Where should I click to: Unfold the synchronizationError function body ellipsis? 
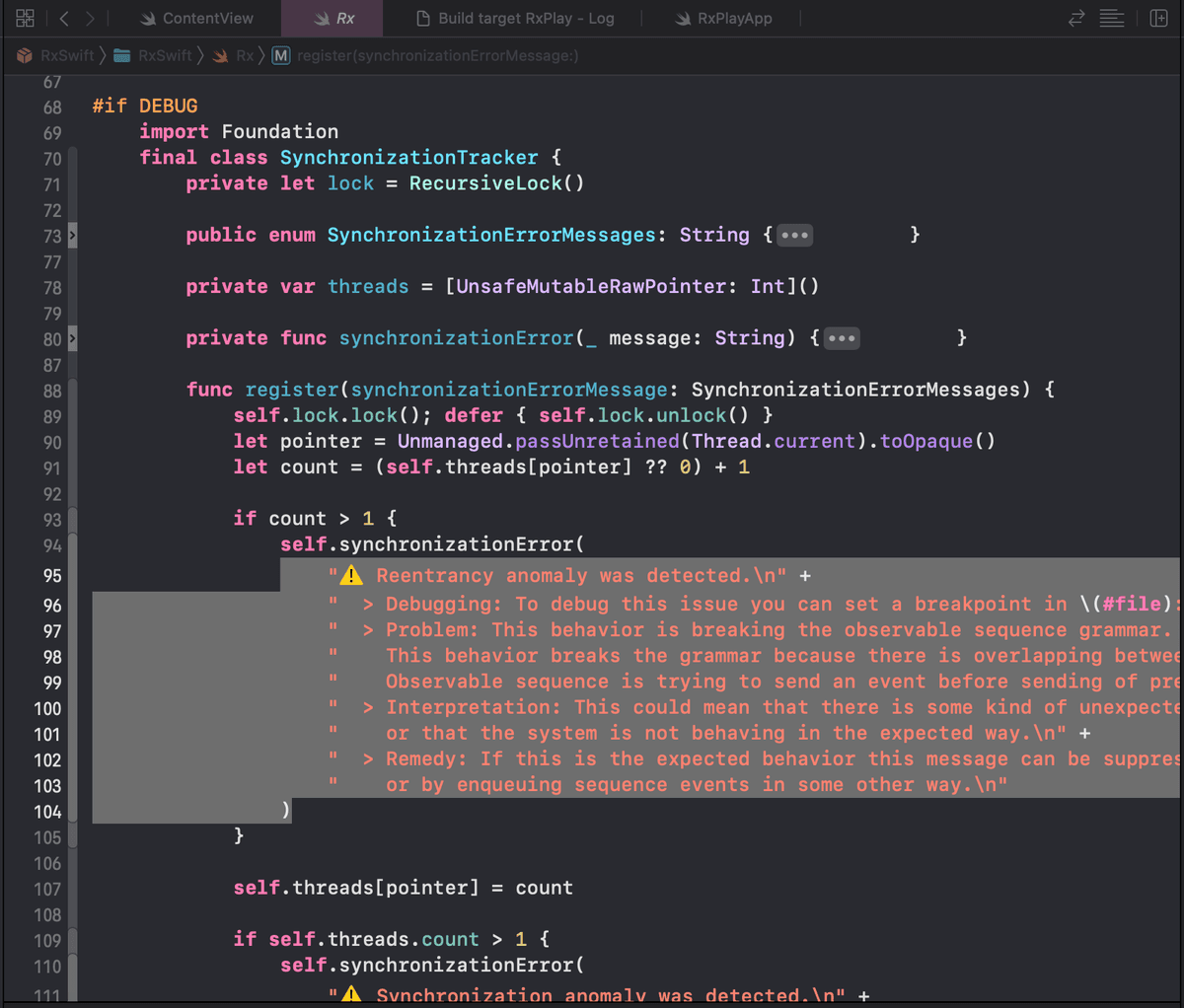(x=842, y=339)
